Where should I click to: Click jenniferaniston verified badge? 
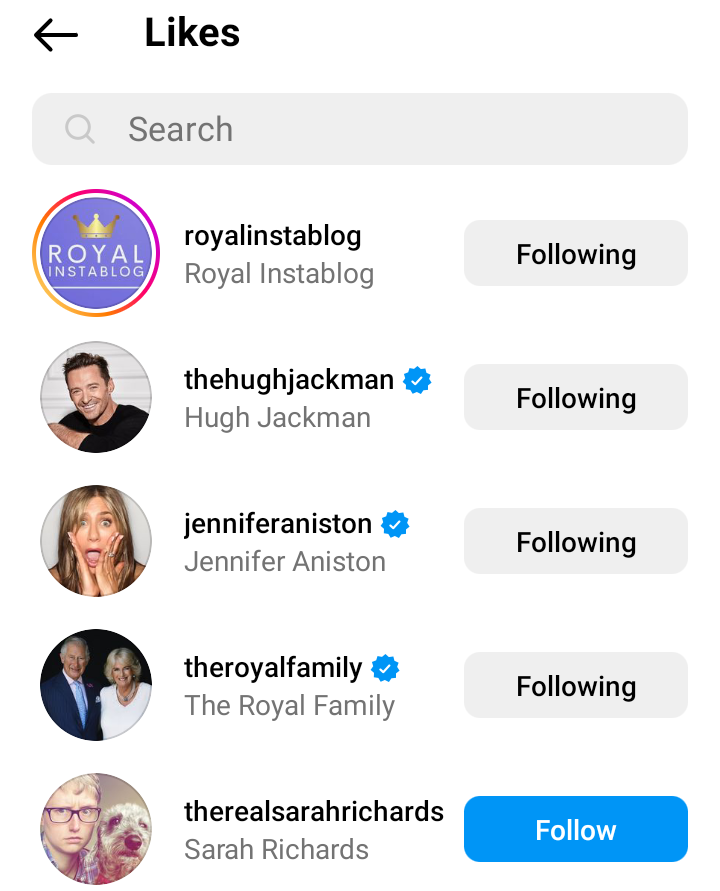396,524
